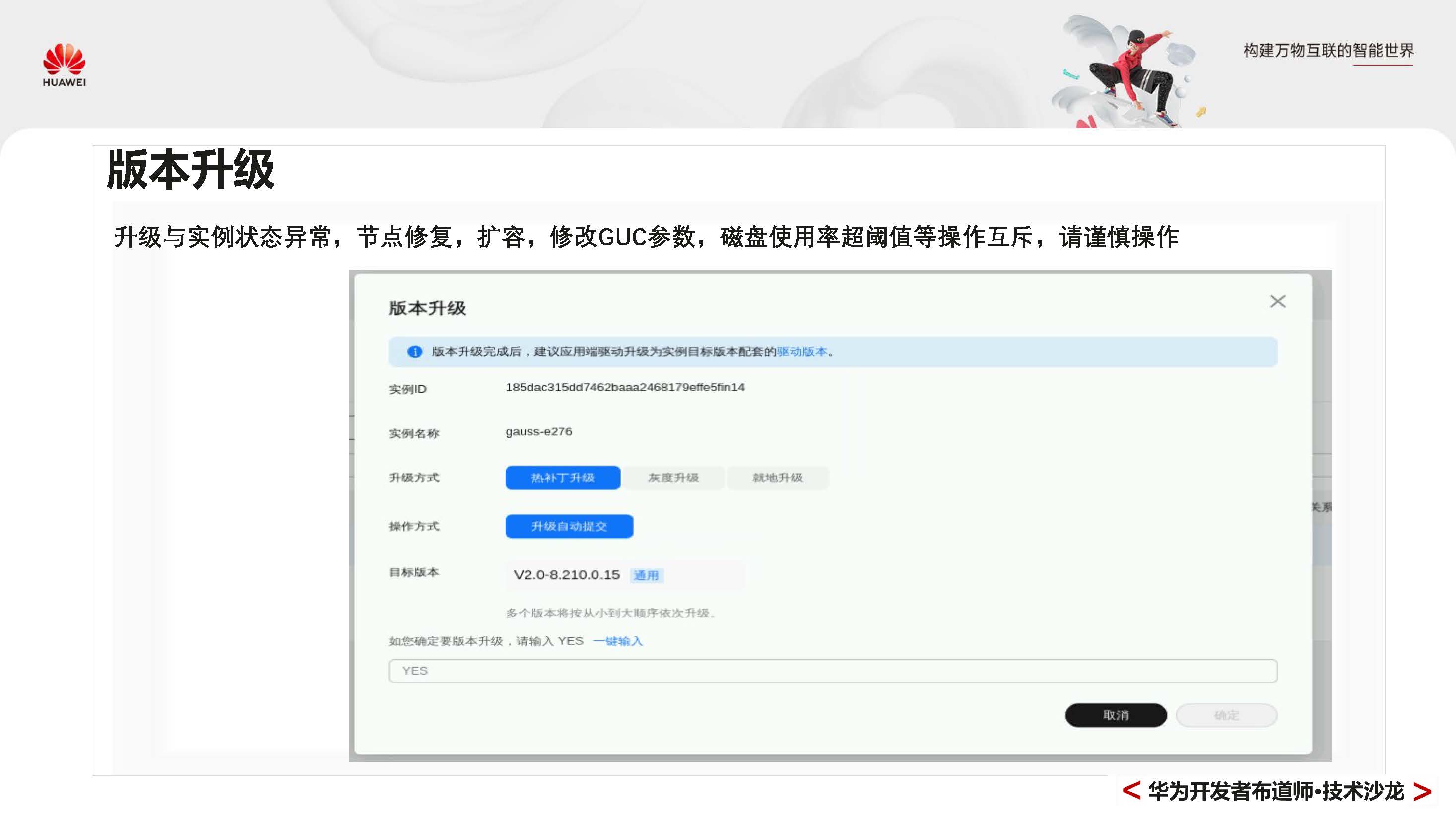Click the 一键输入 quick-fill link
The width and height of the screenshot is (1456, 823).
[618, 641]
